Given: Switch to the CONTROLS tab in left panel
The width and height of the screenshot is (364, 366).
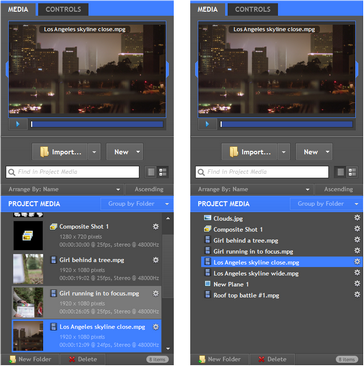Looking at the screenshot, I should [x=63, y=9].
